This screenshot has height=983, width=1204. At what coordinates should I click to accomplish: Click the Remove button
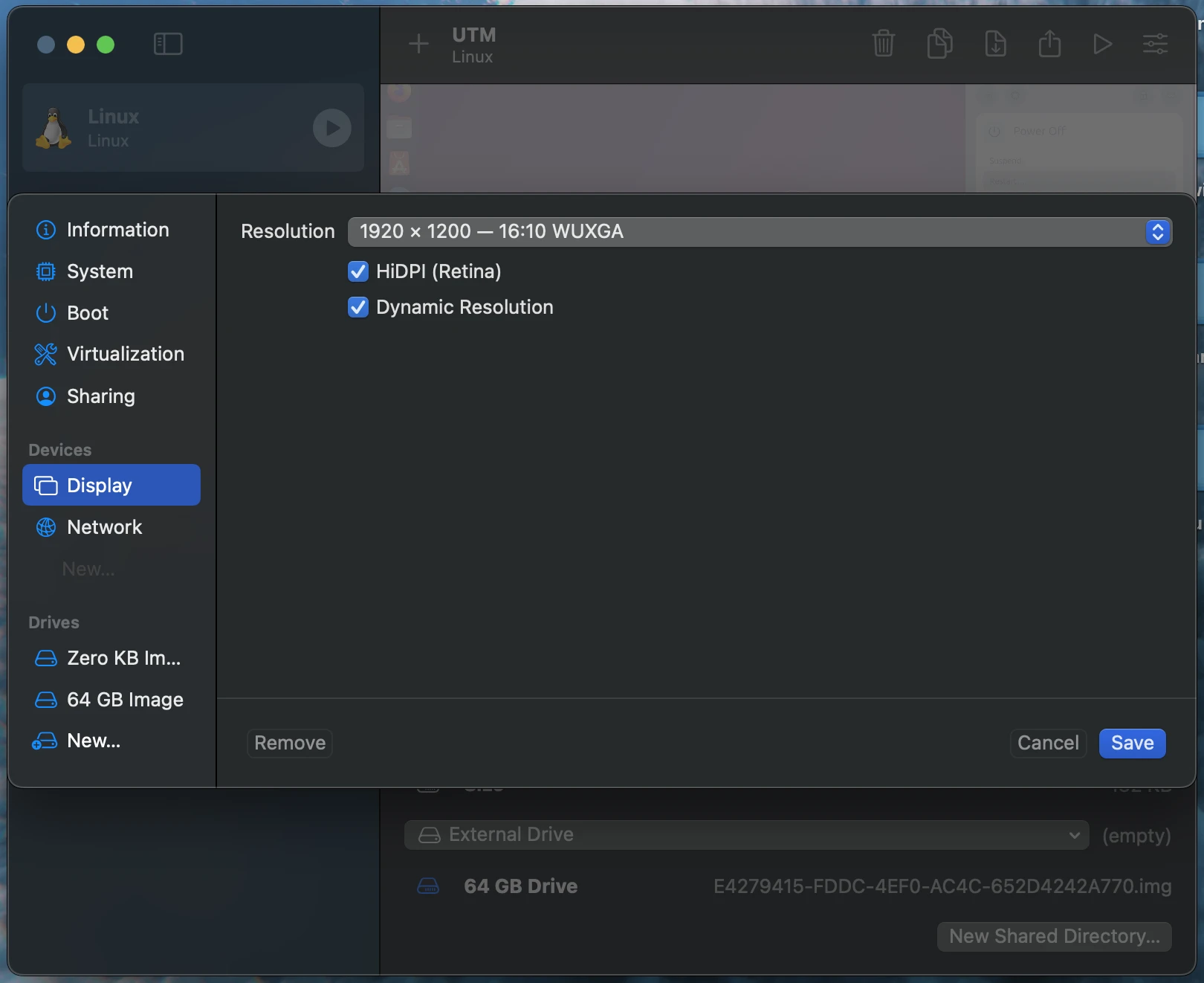[x=290, y=743]
